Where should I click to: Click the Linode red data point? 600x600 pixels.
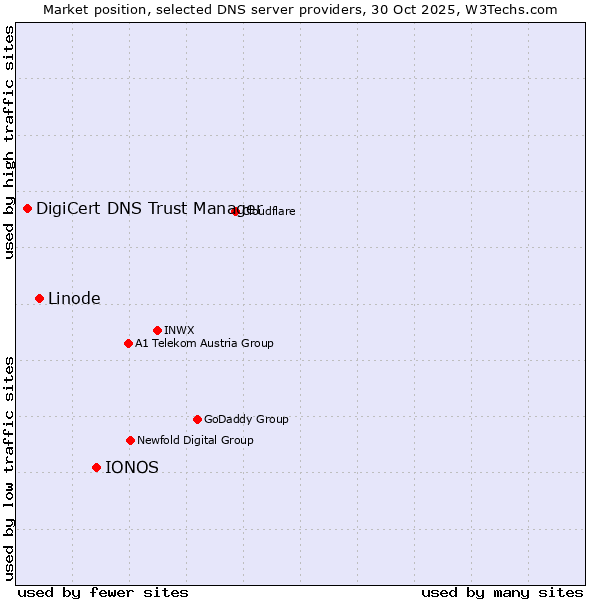pos(39,298)
